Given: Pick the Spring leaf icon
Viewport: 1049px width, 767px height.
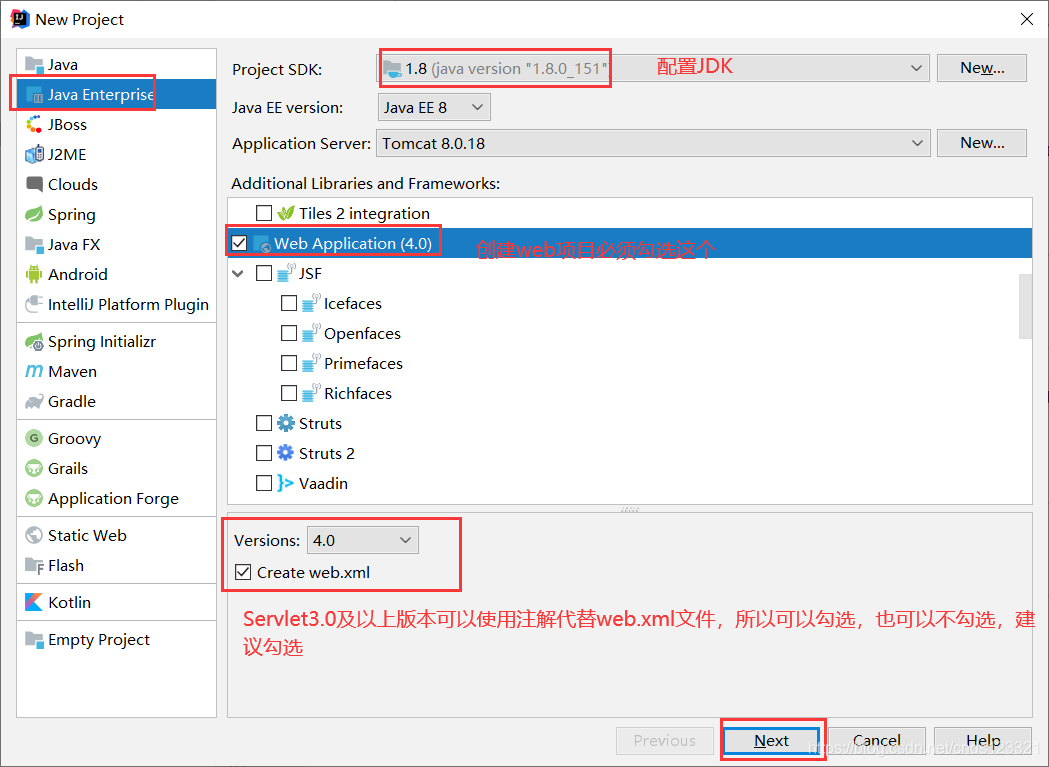Looking at the screenshot, I should pos(34,214).
